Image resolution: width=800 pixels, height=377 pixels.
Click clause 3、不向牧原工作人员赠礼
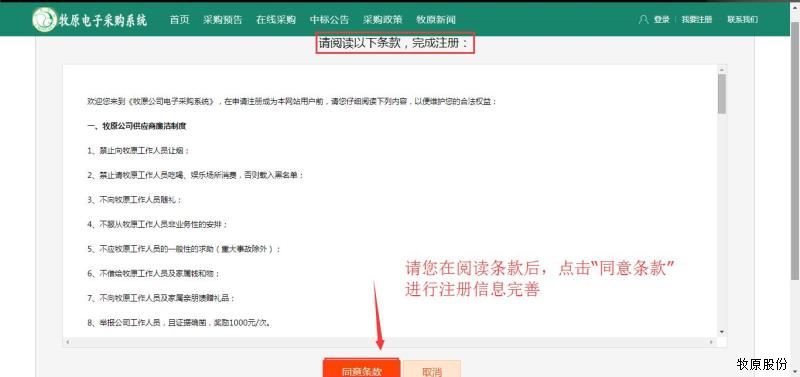coord(134,199)
